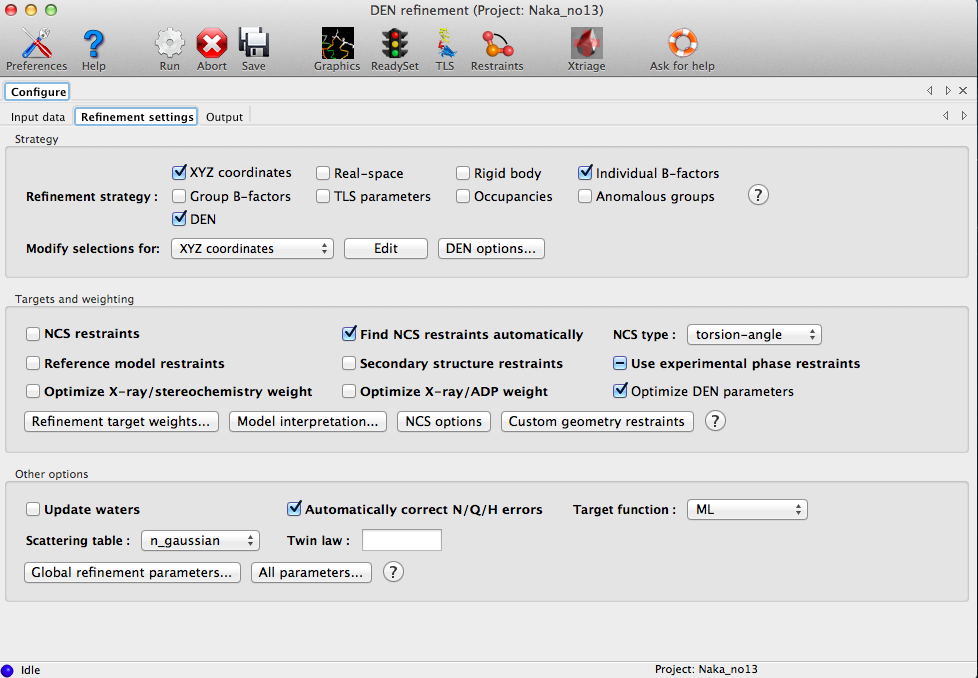Click the Twin law input field
The height and width of the screenshot is (678, 978).
click(401, 541)
